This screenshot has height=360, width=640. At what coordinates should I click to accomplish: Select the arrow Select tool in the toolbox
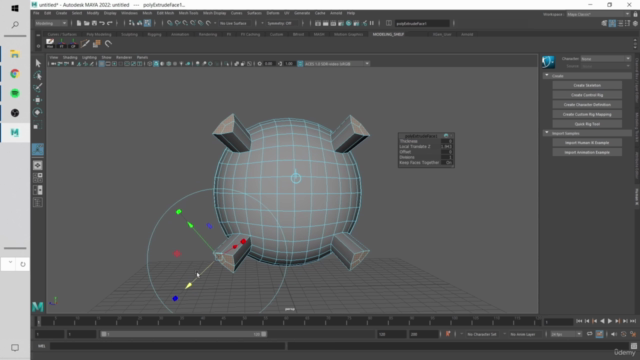click(38, 63)
